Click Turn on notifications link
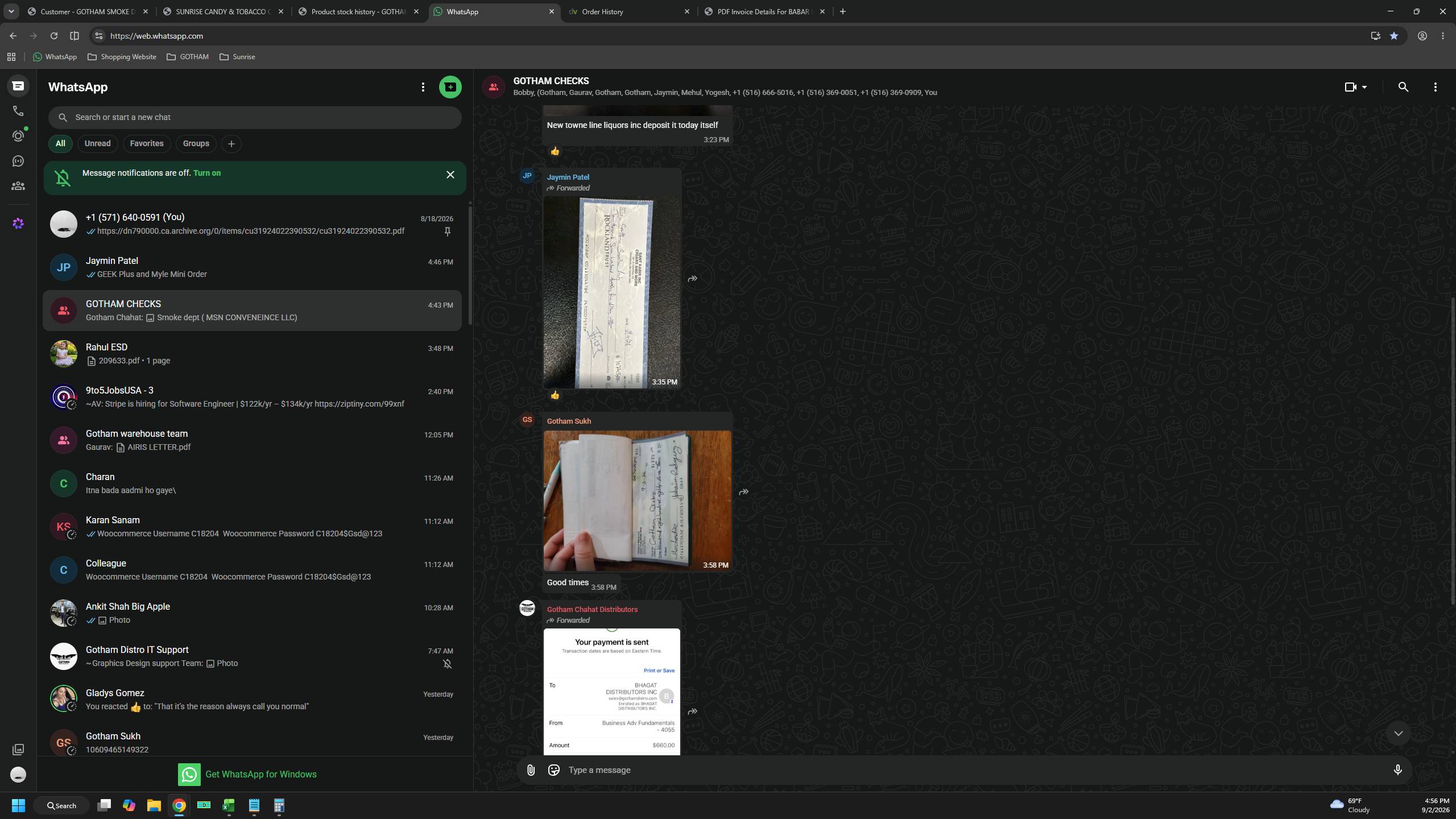The image size is (1456, 819). (x=207, y=173)
